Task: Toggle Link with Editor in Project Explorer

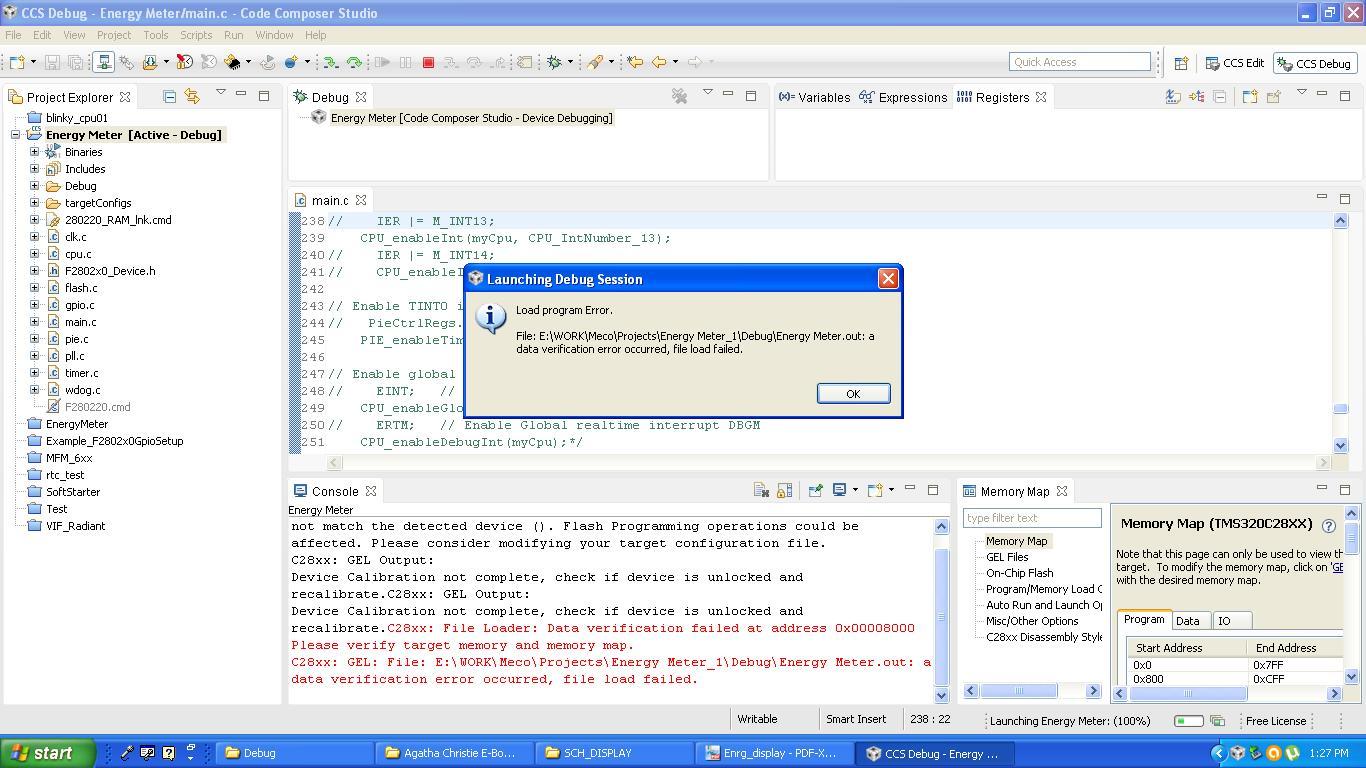Action: 192,97
